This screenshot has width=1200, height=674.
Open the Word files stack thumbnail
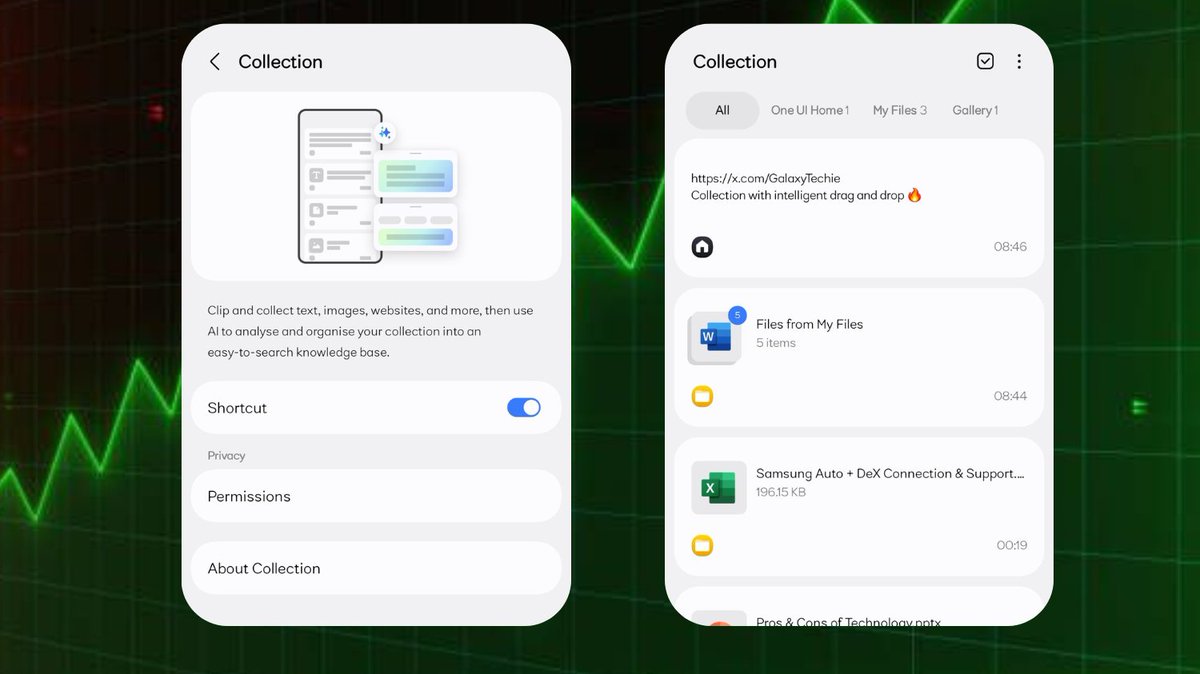coord(714,338)
